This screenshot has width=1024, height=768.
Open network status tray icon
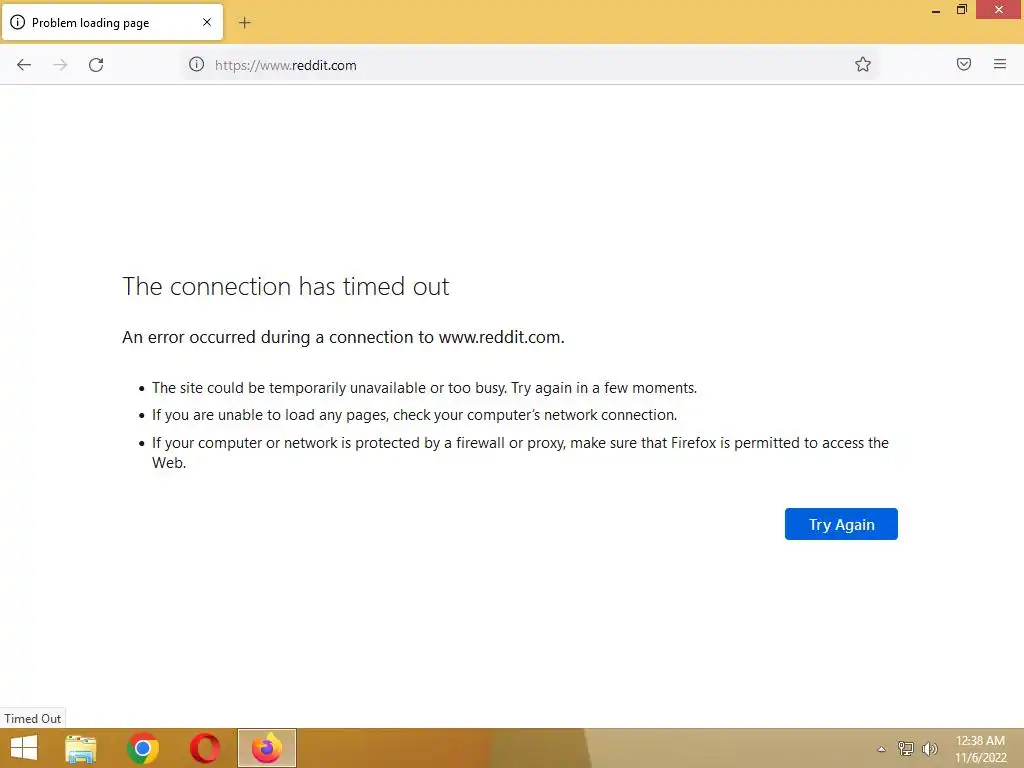click(906, 748)
